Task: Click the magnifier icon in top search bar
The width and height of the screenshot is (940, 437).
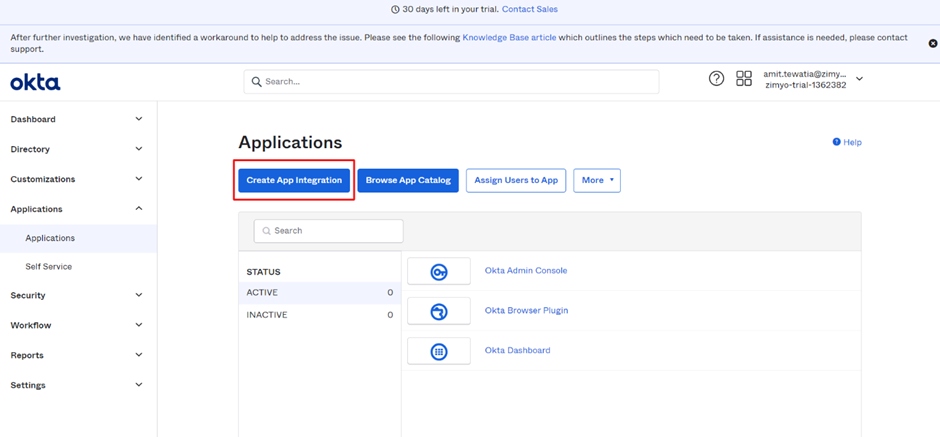Action: coord(257,82)
